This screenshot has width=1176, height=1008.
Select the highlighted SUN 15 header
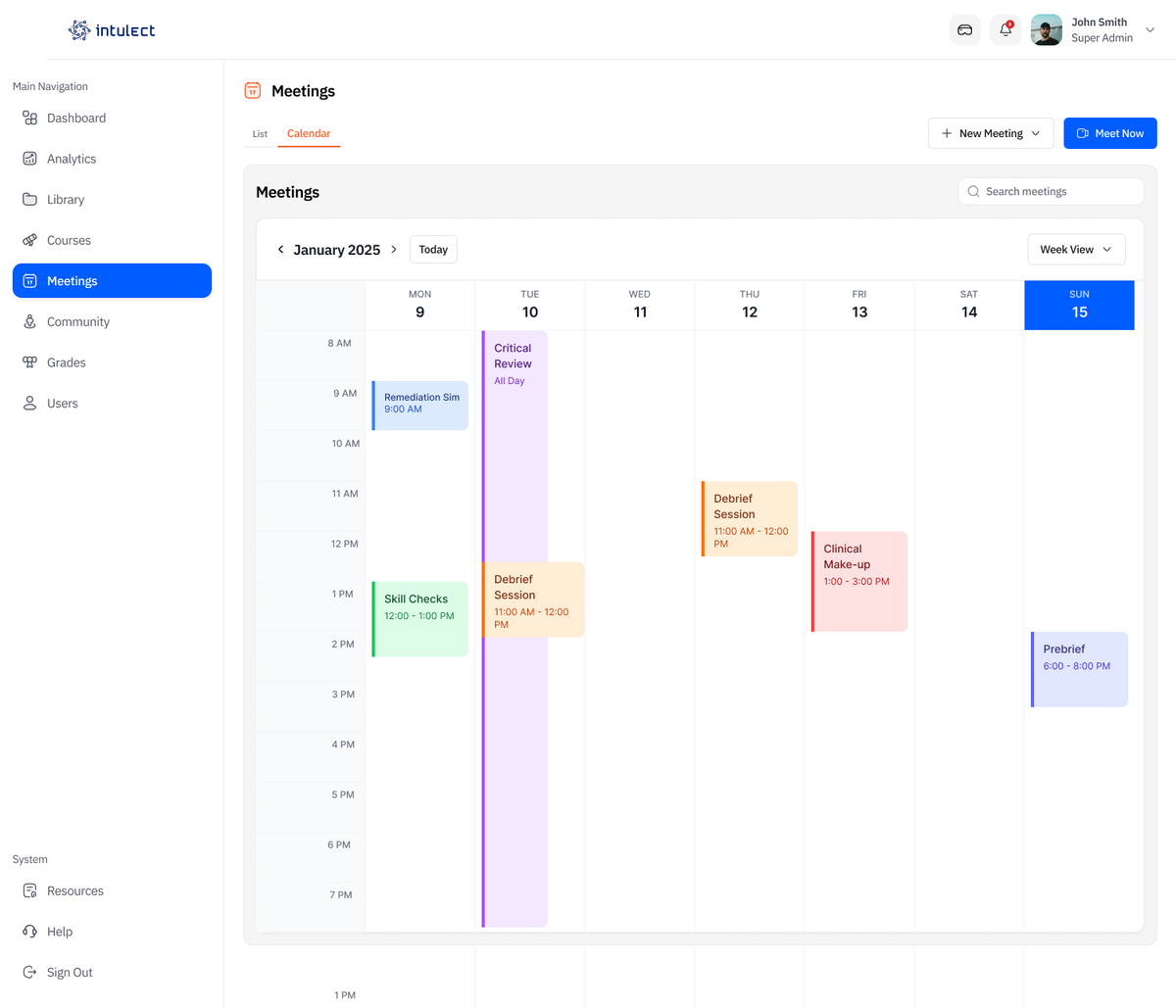point(1079,305)
